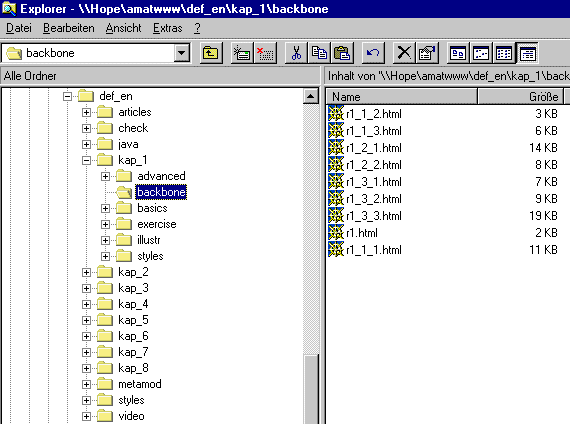Click the Paste clipboard icon
This screenshot has width=570, height=424.
[342, 53]
